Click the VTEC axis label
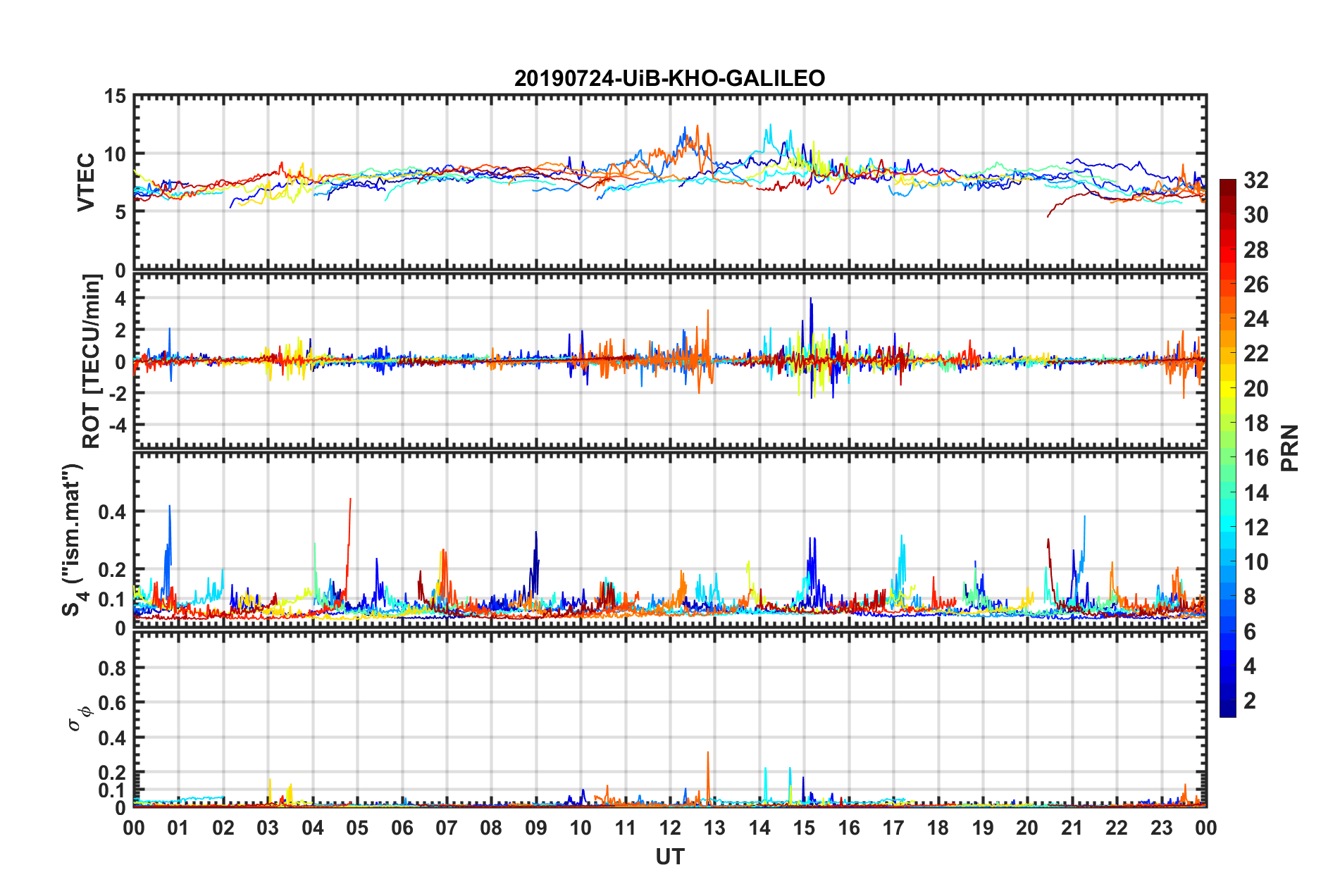The image size is (1340, 896). (86, 182)
